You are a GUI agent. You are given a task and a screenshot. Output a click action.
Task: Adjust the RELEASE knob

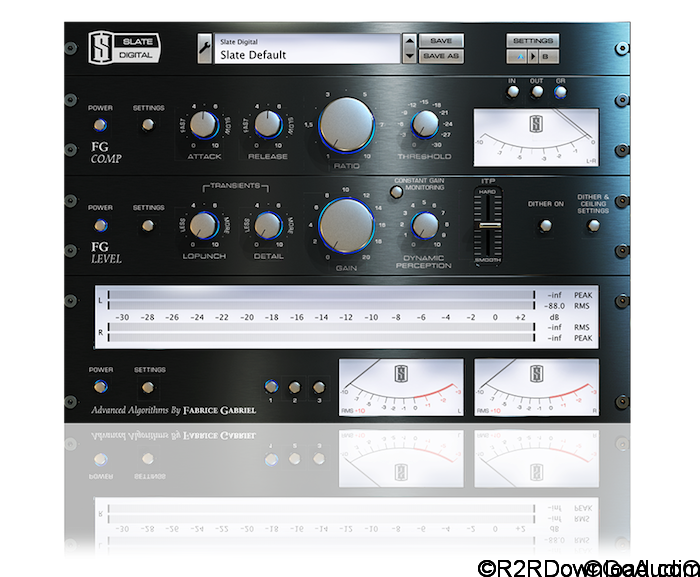(x=267, y=125)
